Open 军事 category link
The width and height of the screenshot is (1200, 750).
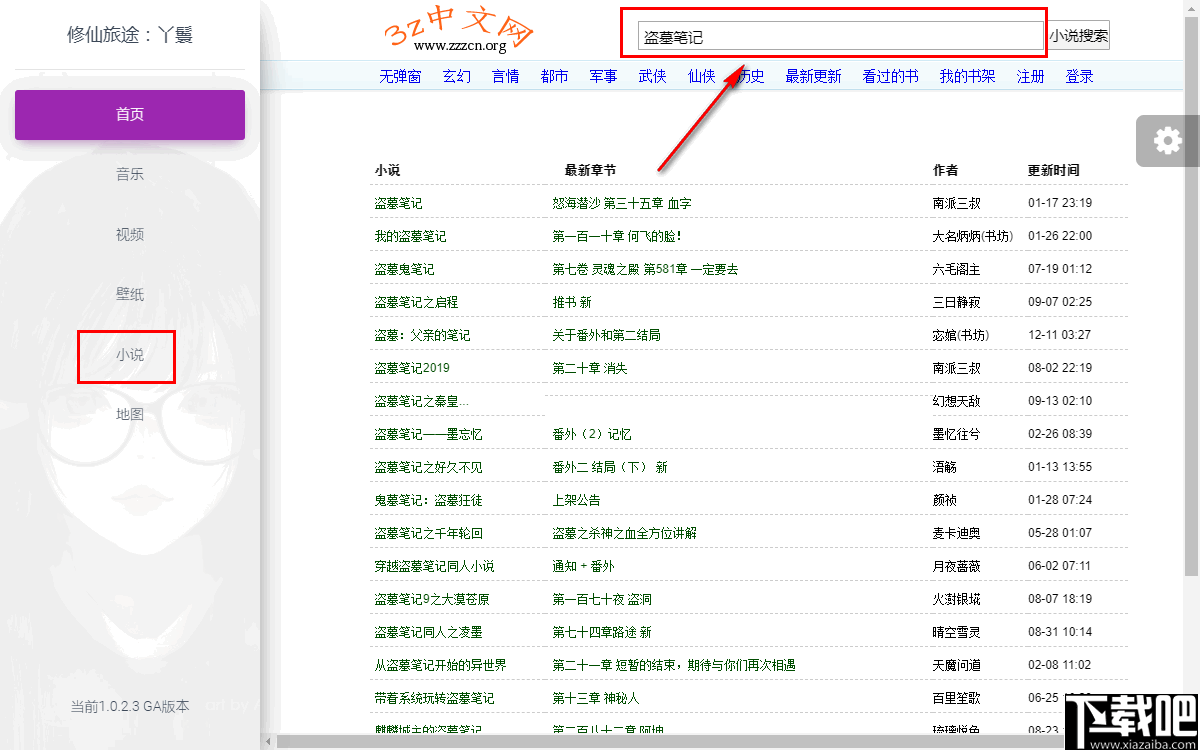pyautogui.click(x=604, y=76)
